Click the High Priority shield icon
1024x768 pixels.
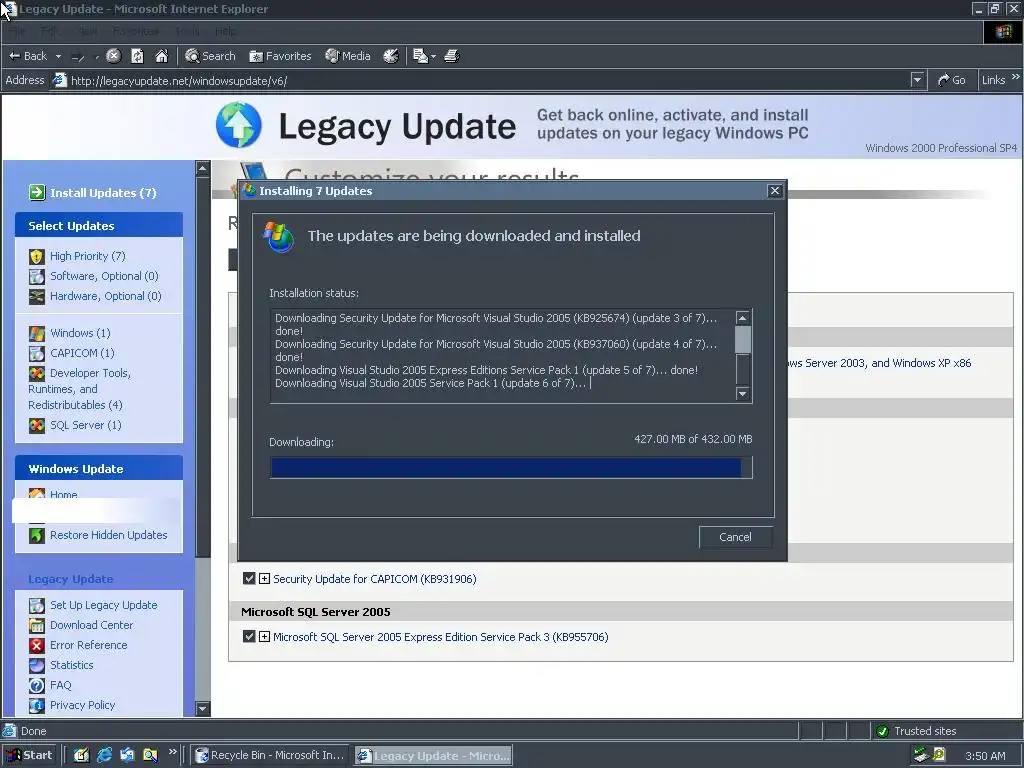pyautogui.click(x=37, y=257)
